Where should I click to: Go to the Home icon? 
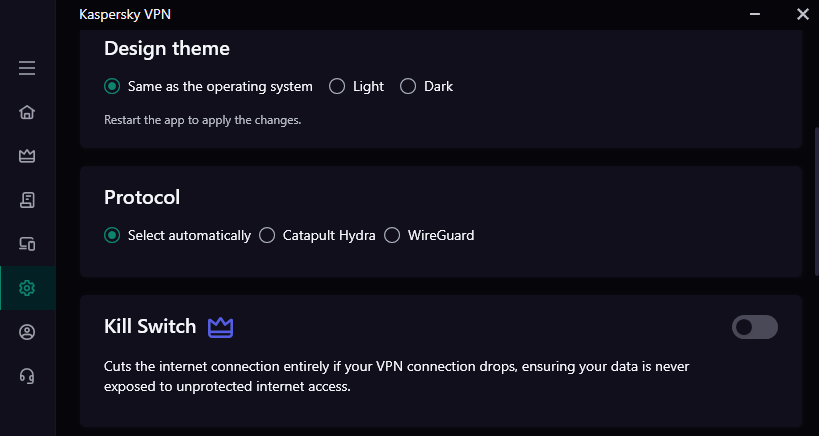(27, 112)
